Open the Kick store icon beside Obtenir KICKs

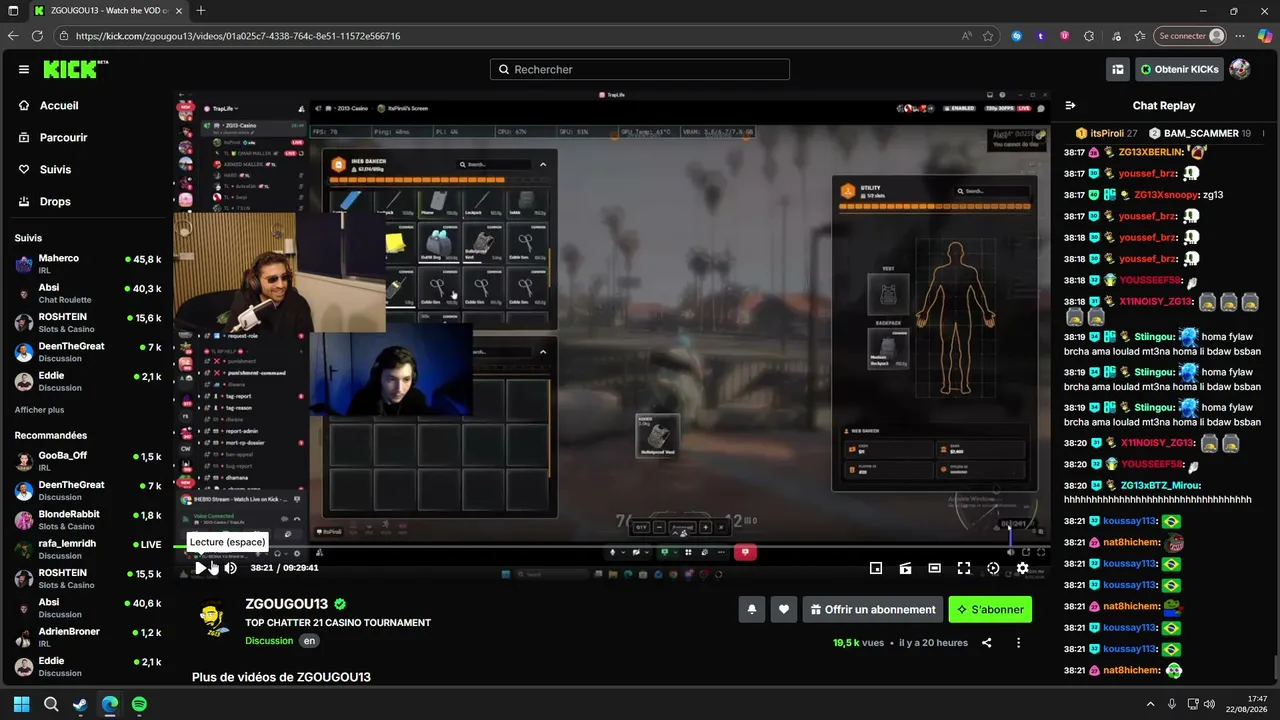point(1118,69)
